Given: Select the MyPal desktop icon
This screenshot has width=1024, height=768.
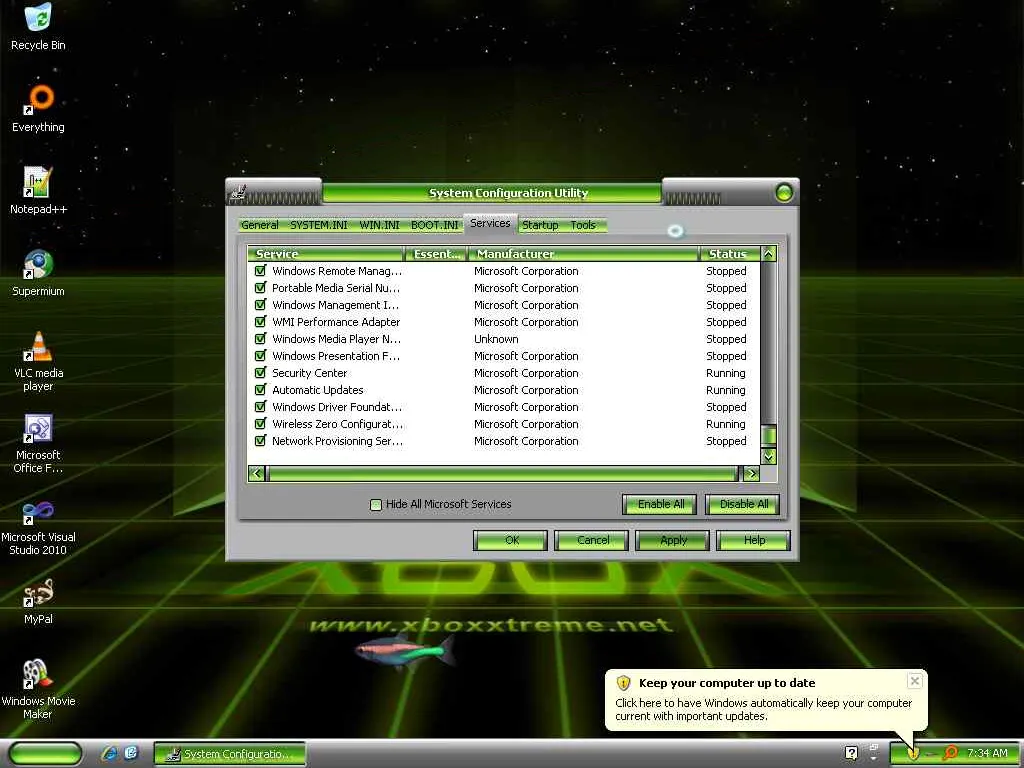Looking at the screenshot, I should click(38, 601).
